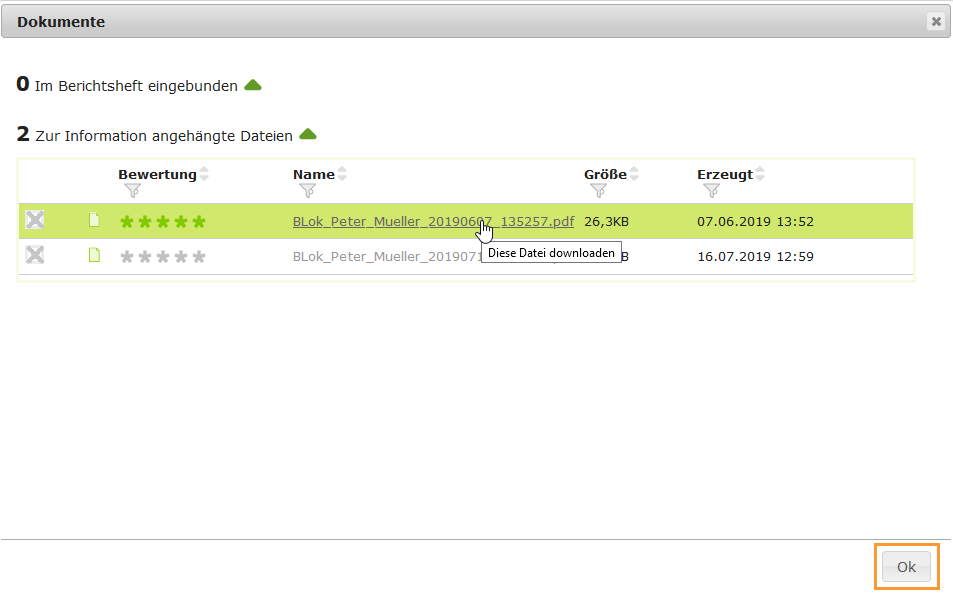
Task: Rate second file with three stars
Action: point(163,257)
